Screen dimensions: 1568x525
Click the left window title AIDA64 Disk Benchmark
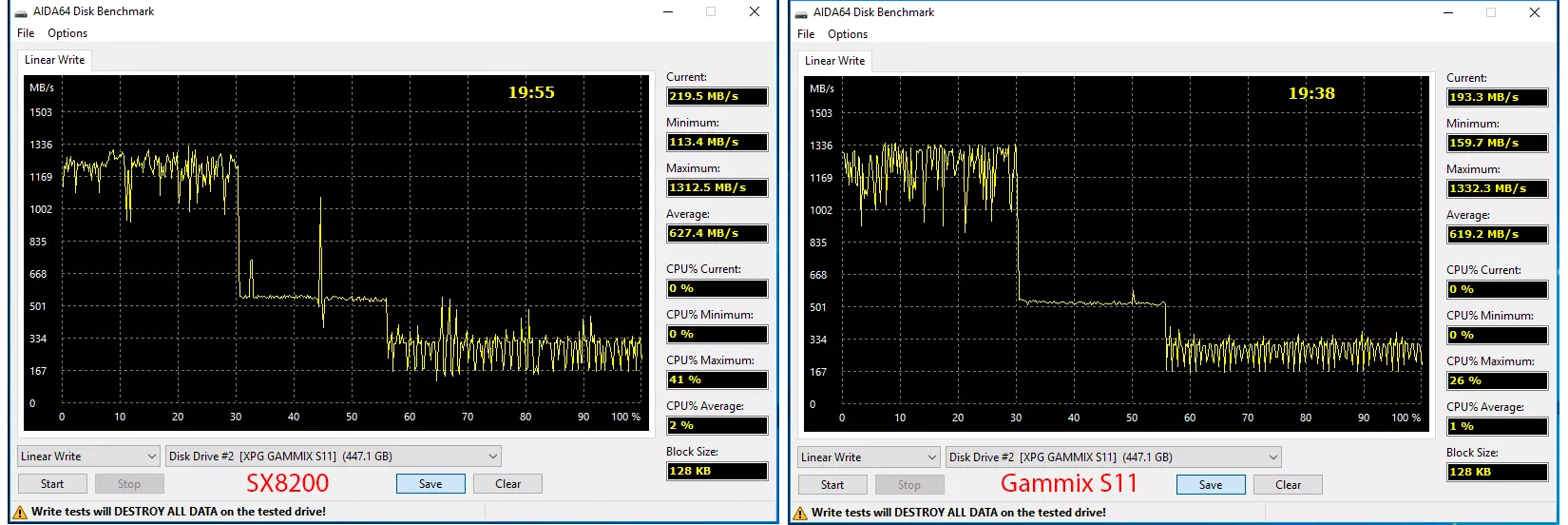93,11
